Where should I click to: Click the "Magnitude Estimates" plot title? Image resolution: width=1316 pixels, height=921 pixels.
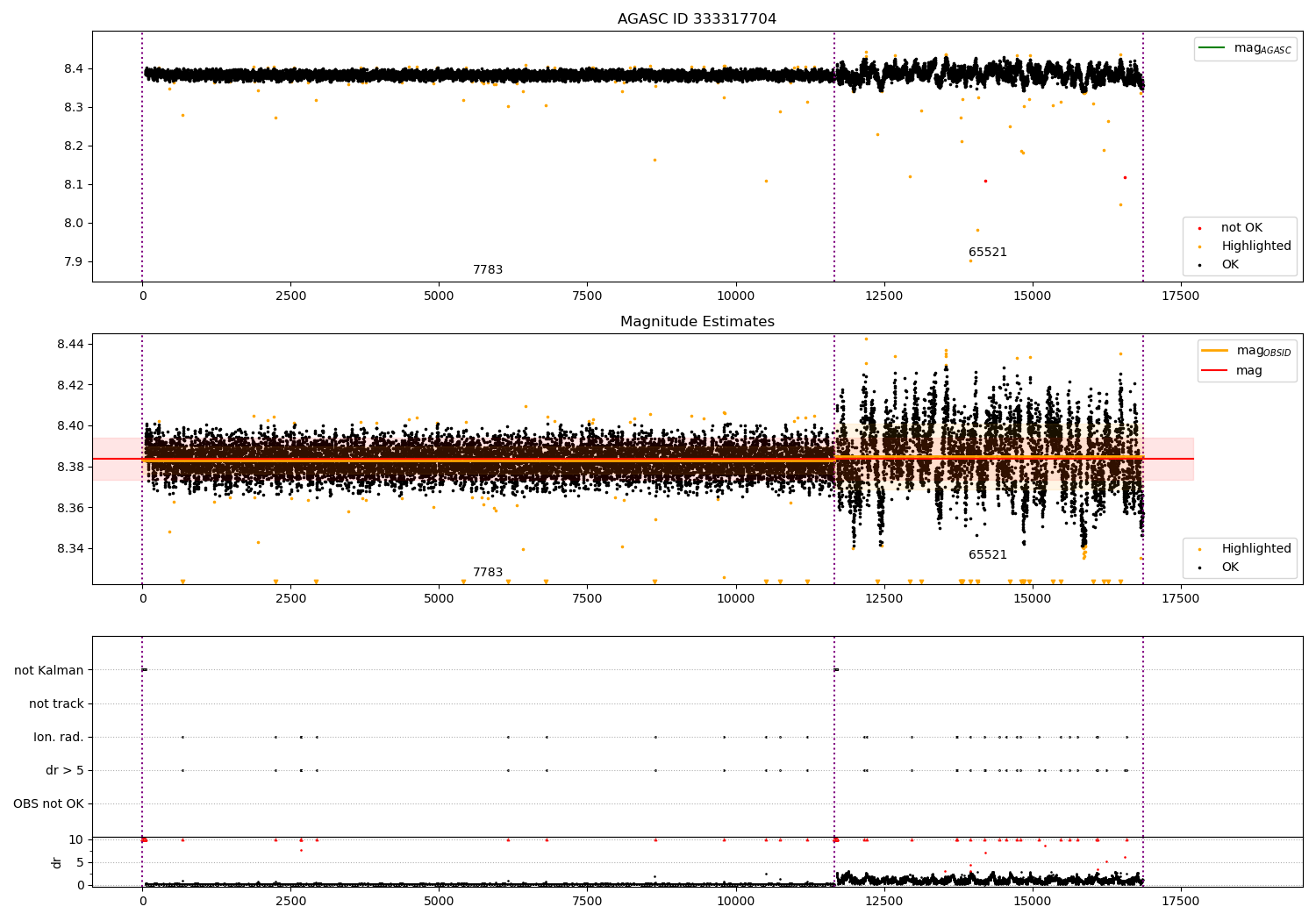(697, 322)
